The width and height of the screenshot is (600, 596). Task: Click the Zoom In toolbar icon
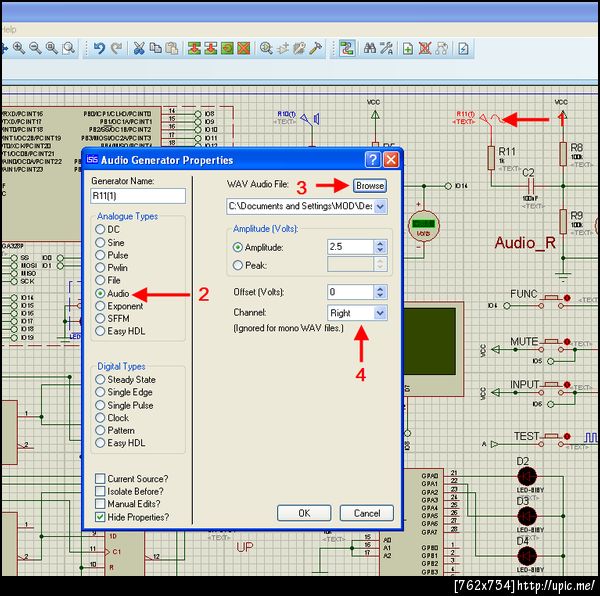click(18, 48)
